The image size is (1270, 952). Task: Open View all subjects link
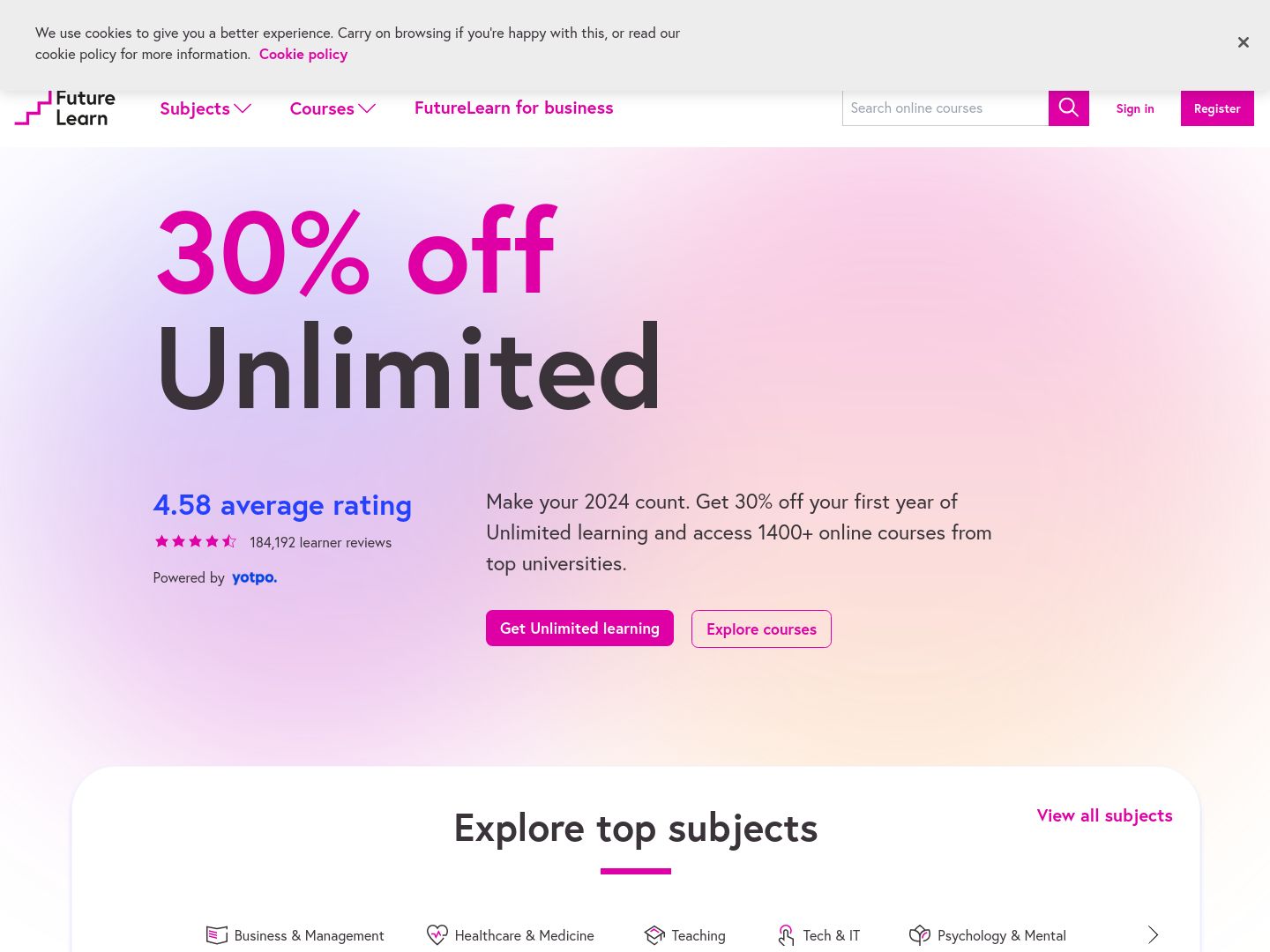[x=1104, y=815]
